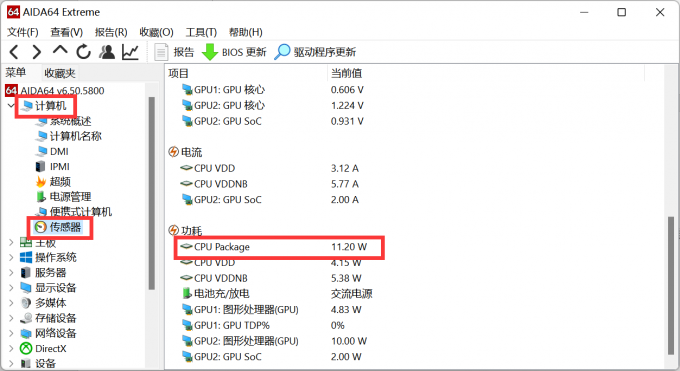
Task: Expand the 主板 tree node
Action: (x=11, y=243)
